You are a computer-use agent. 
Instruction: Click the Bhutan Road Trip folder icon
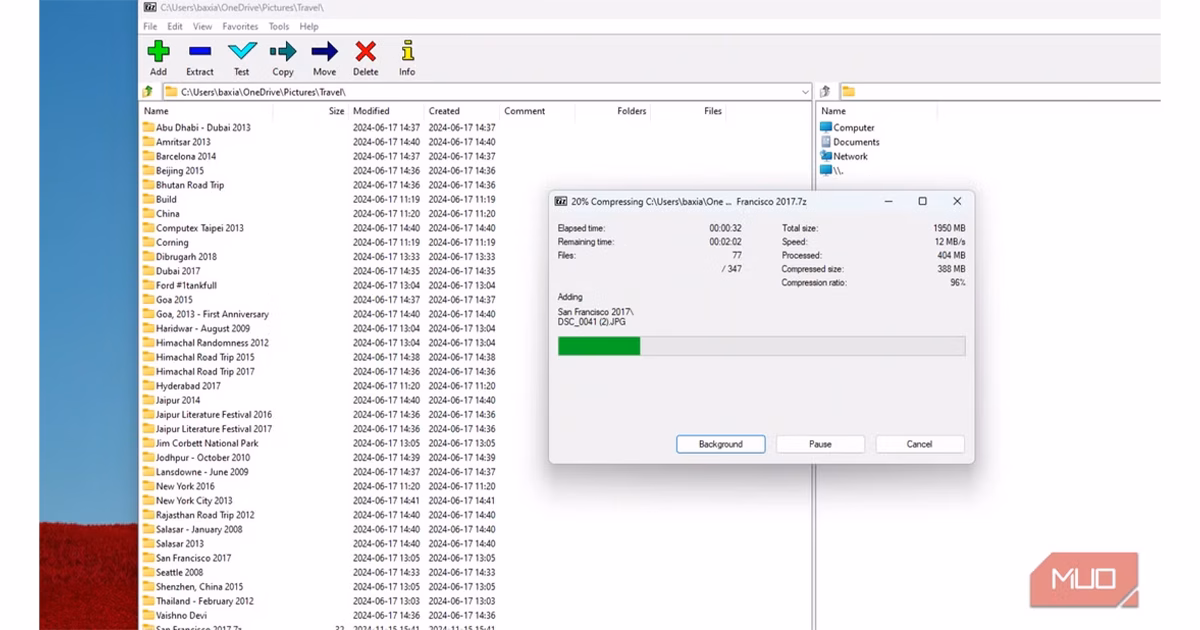[x=148, y=185]
